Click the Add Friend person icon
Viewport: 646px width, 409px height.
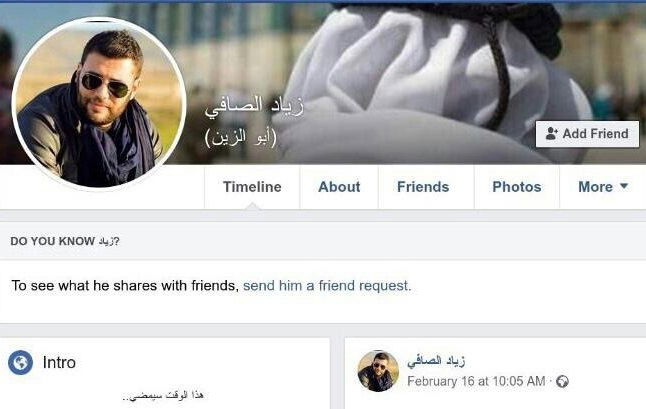tap(552, 133)
